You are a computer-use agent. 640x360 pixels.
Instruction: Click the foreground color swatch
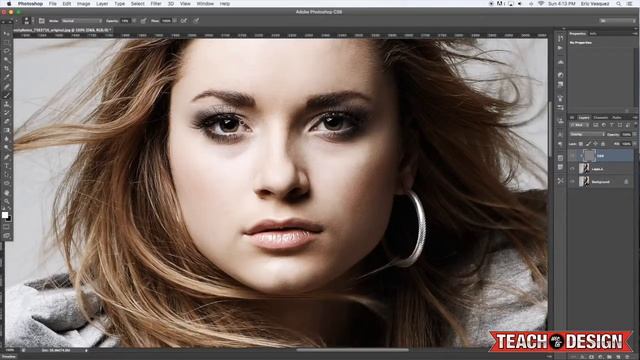pos(4,215)
